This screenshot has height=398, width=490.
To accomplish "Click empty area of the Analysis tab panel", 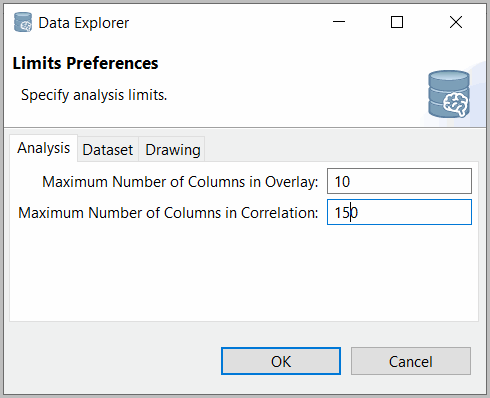I will click(244, 273).
